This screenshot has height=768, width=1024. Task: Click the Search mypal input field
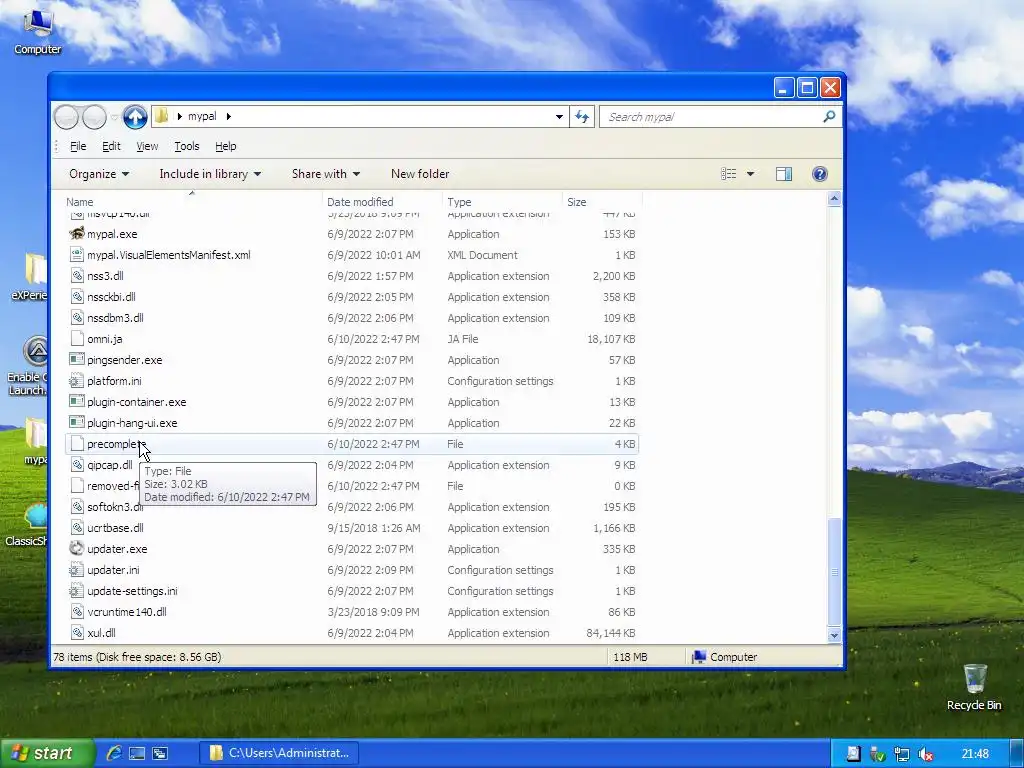point(712,117)
